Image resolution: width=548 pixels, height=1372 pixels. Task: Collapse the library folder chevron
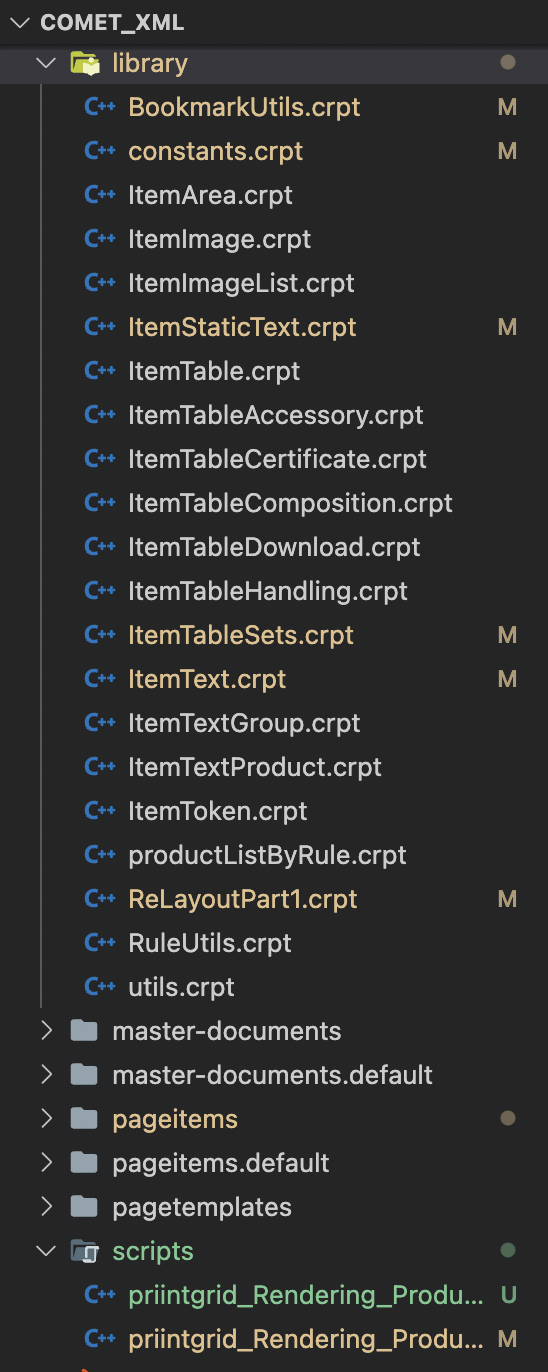click(45, 63)
